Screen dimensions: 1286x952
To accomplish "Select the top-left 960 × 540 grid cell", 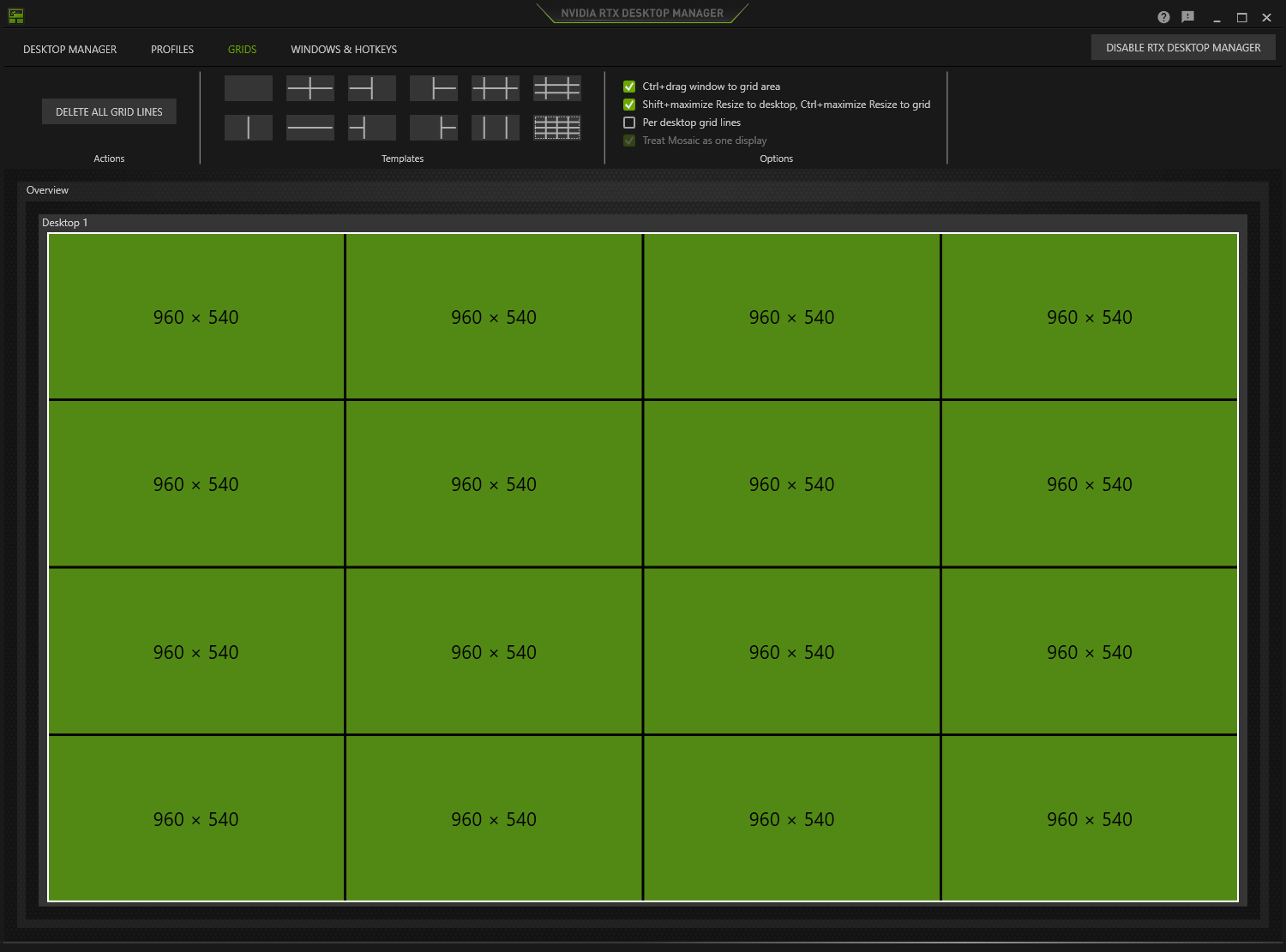I will tap(196, 316).
